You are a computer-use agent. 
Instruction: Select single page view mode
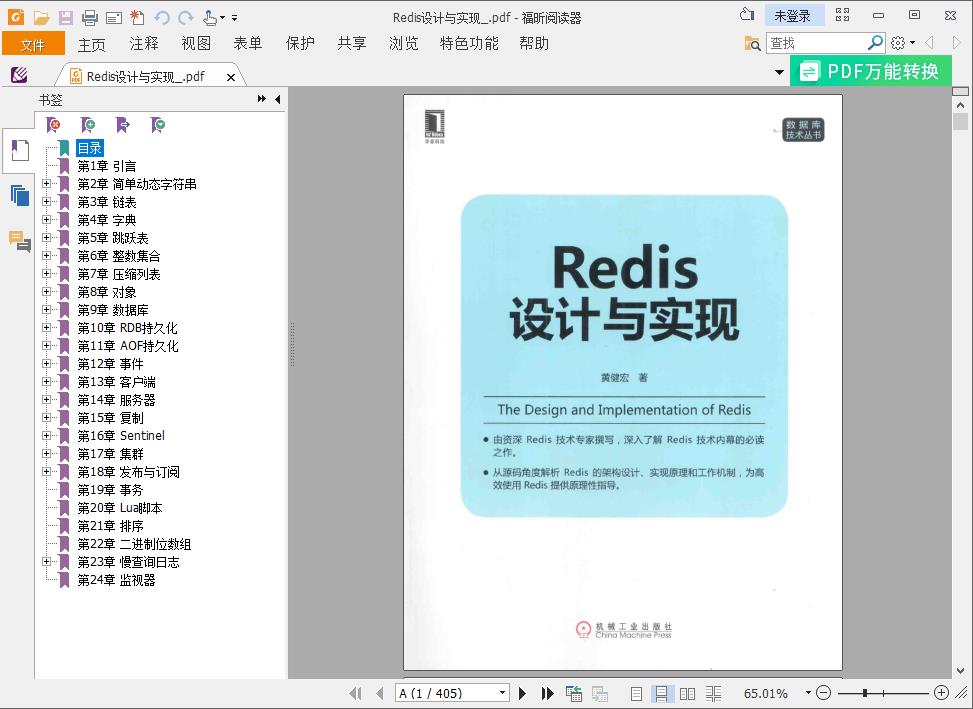[636, 693]
